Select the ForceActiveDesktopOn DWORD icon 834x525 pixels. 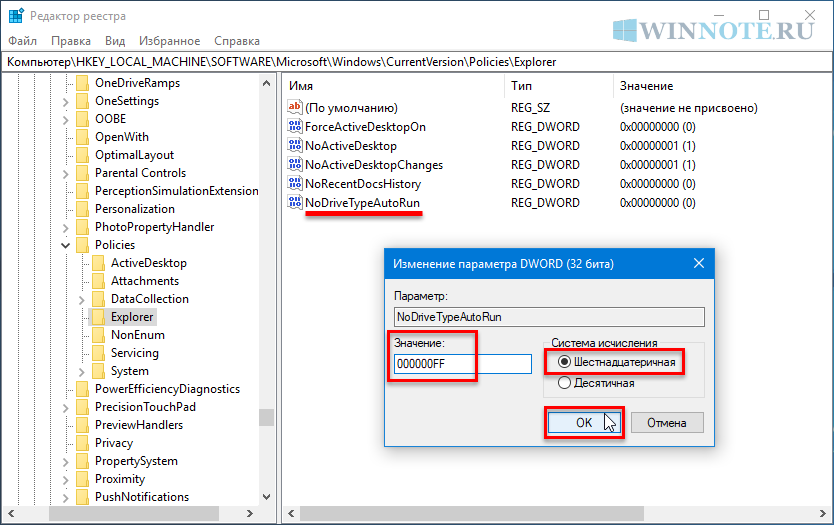tap(295, 127)
